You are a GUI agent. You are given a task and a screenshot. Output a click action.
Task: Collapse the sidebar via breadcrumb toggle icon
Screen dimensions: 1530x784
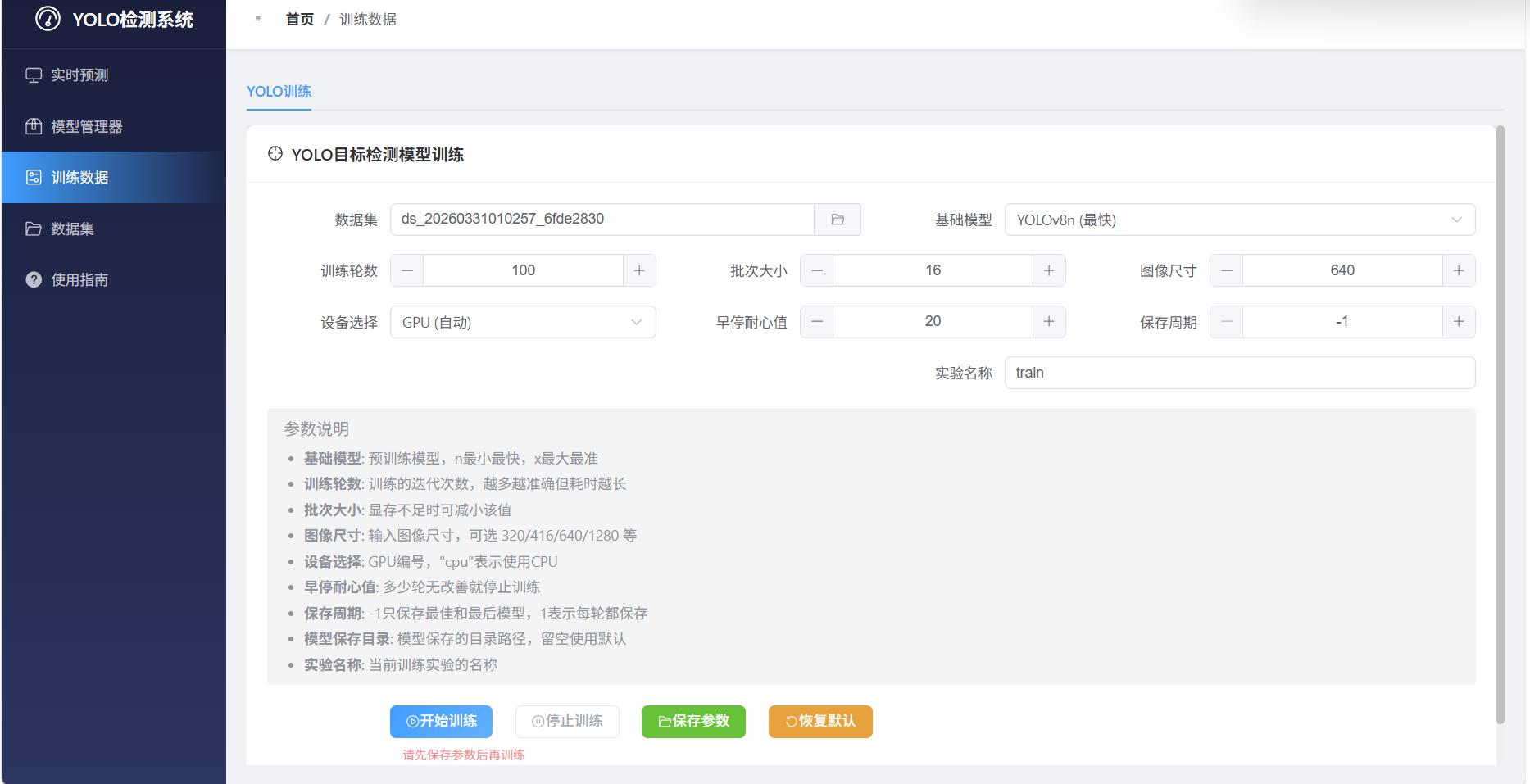pyautogui.click(x=258, y=19)
